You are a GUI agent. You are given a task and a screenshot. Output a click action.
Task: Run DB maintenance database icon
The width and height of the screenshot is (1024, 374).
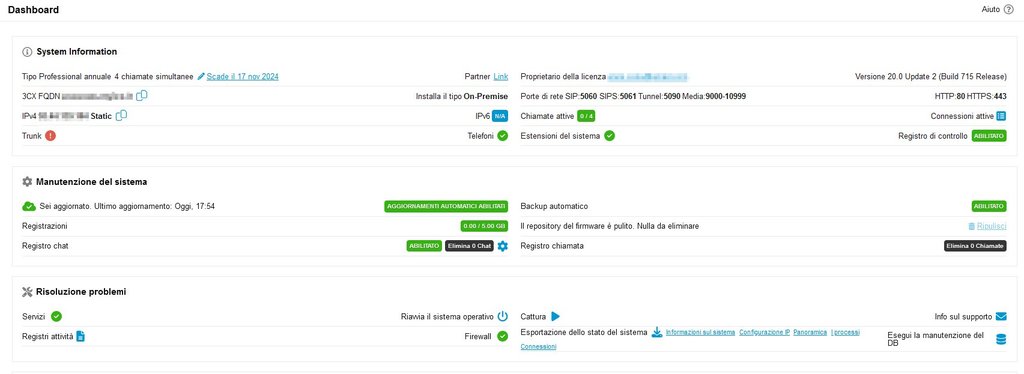1000,339
